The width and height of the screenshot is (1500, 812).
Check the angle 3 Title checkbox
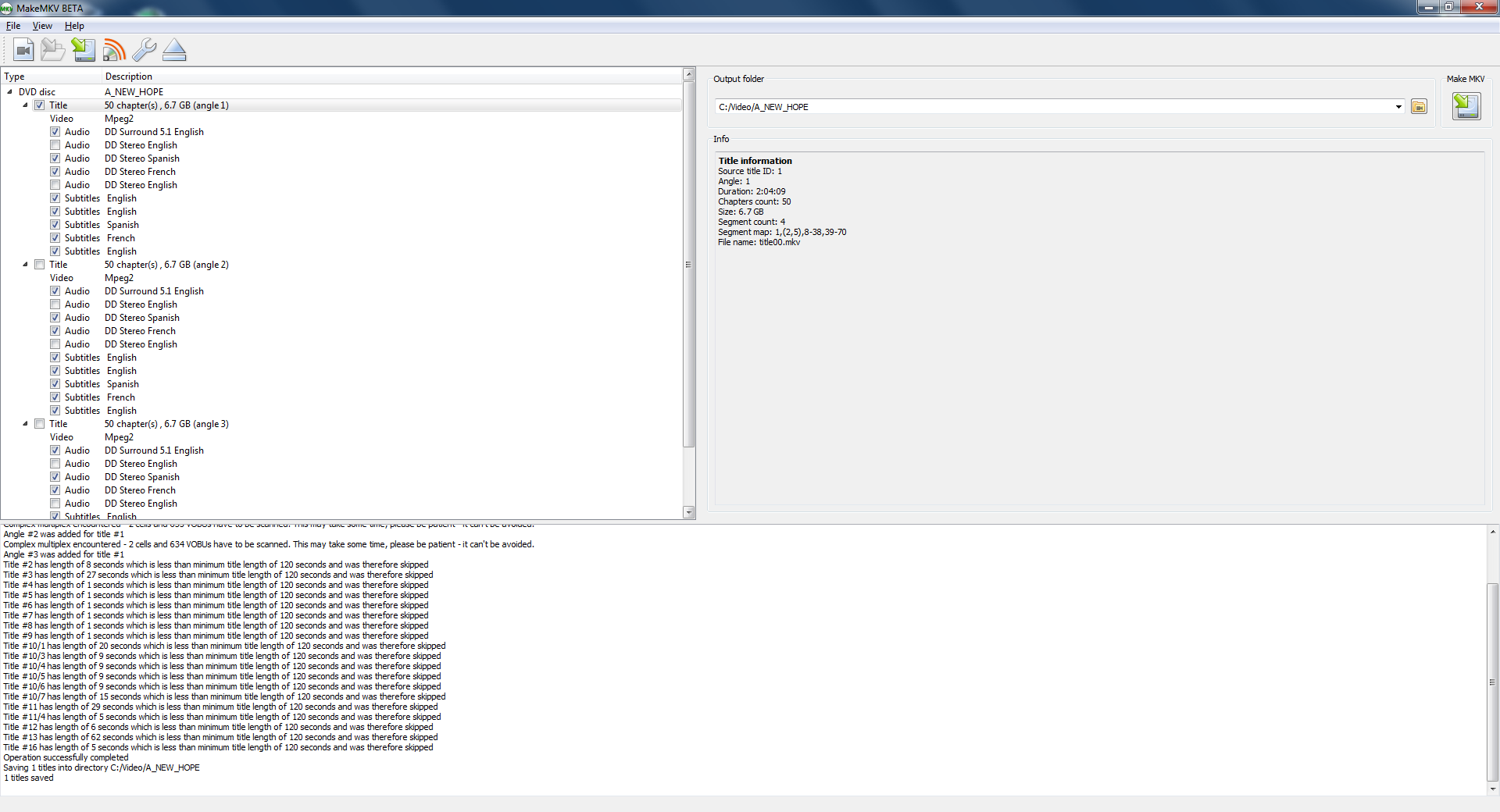40,424
